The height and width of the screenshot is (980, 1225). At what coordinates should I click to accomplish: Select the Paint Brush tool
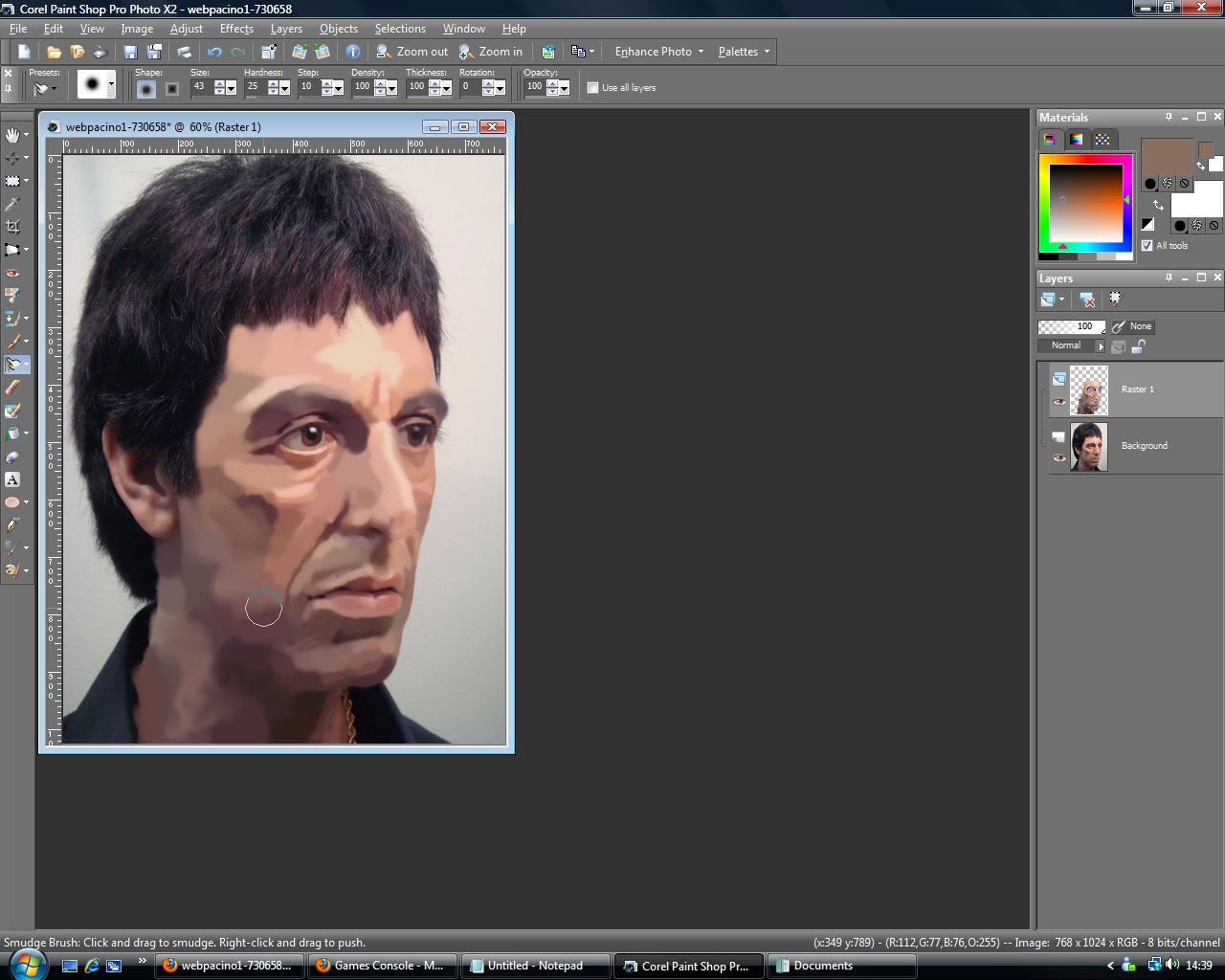coord(12,342)
